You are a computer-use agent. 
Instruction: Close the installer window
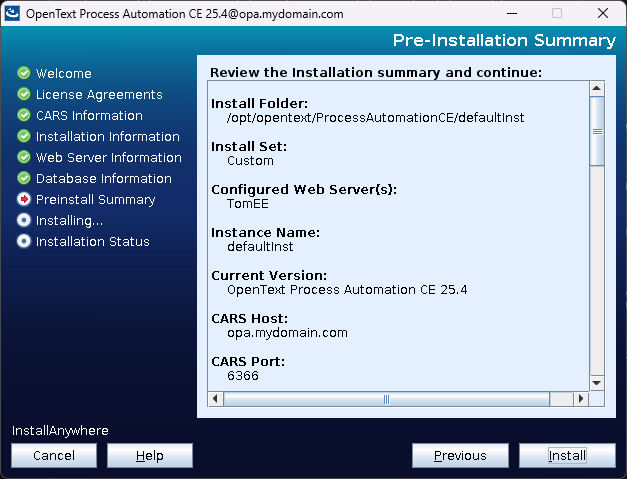click(x=603, y=14)
